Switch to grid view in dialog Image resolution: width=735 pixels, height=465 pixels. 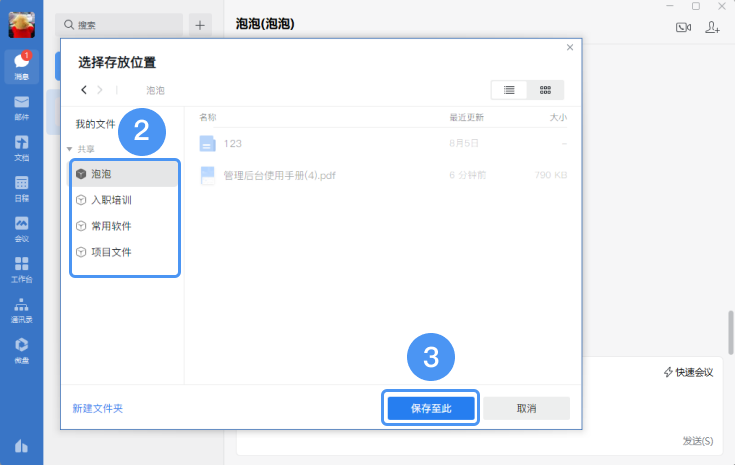pyautogui.click(x=545, y=90)
